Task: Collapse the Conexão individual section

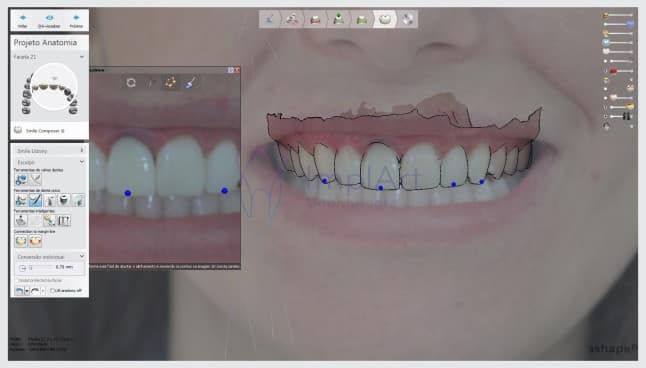Action: 49,257
